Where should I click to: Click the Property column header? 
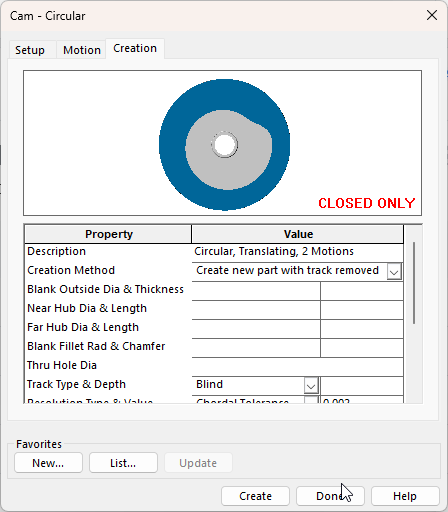tap(108, 234)
